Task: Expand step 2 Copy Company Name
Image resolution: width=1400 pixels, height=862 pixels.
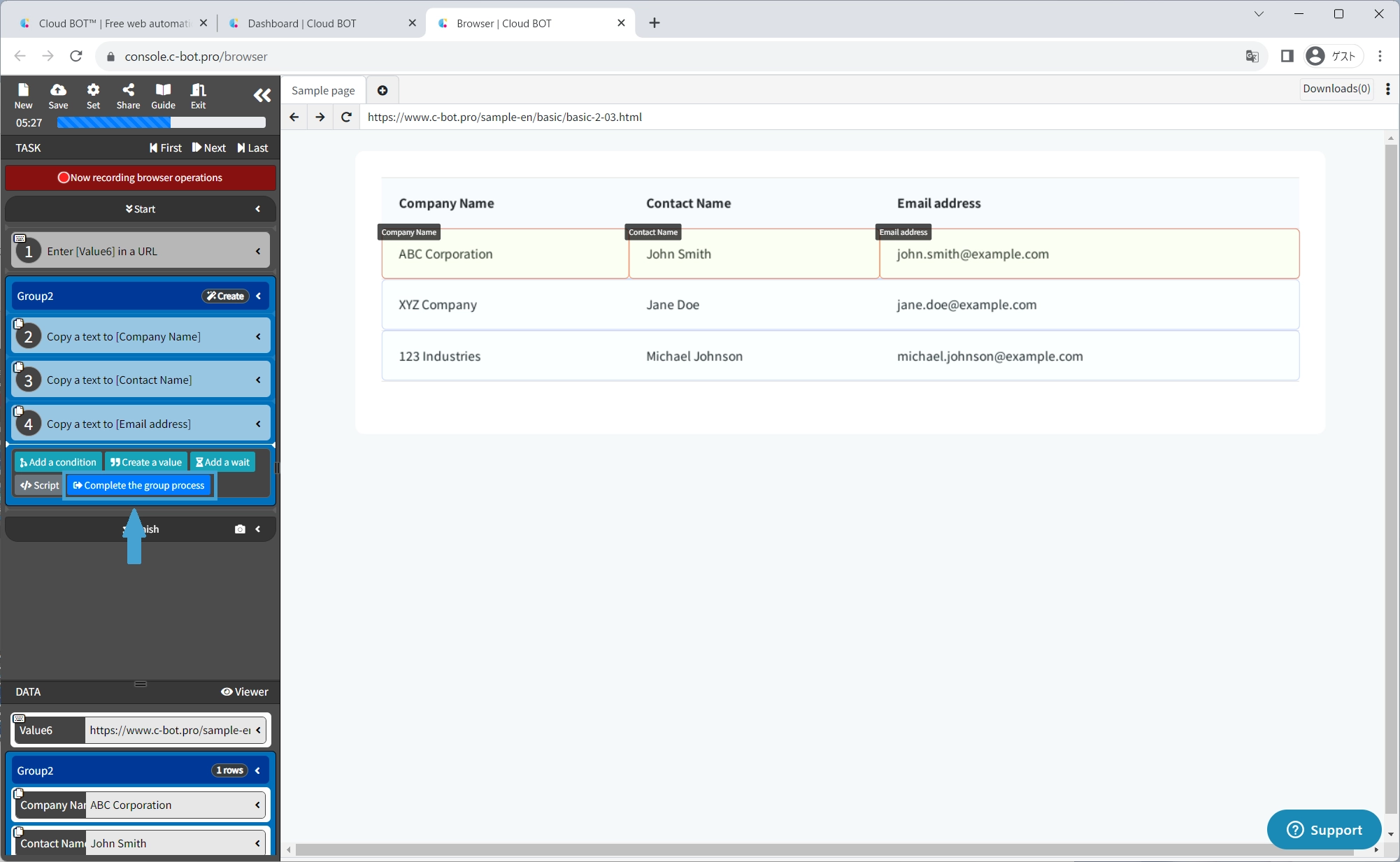Action: pyautogui.click(x=258, y=337)
